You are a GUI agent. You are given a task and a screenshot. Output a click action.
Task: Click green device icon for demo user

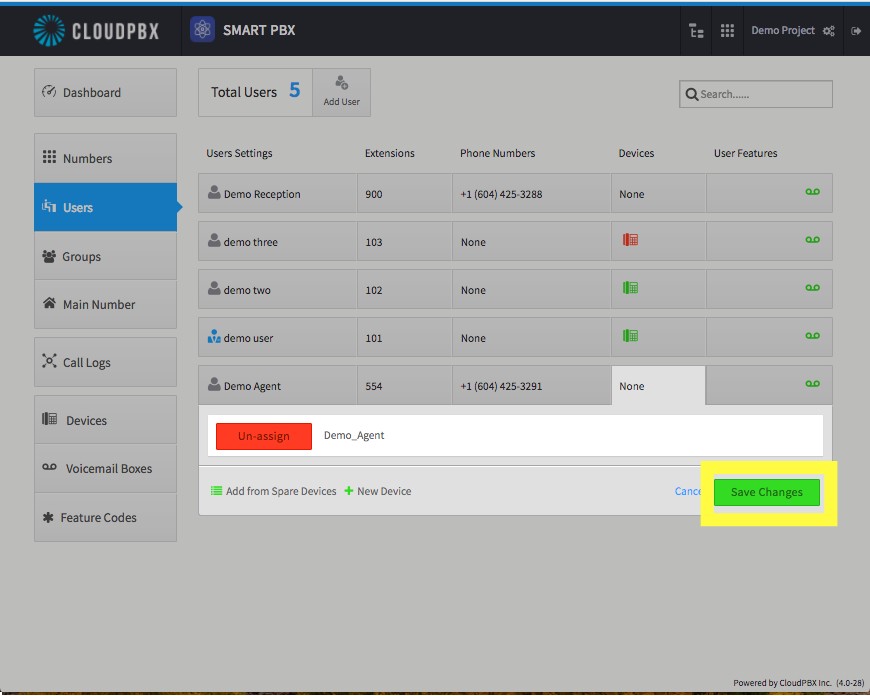point(630,336)
